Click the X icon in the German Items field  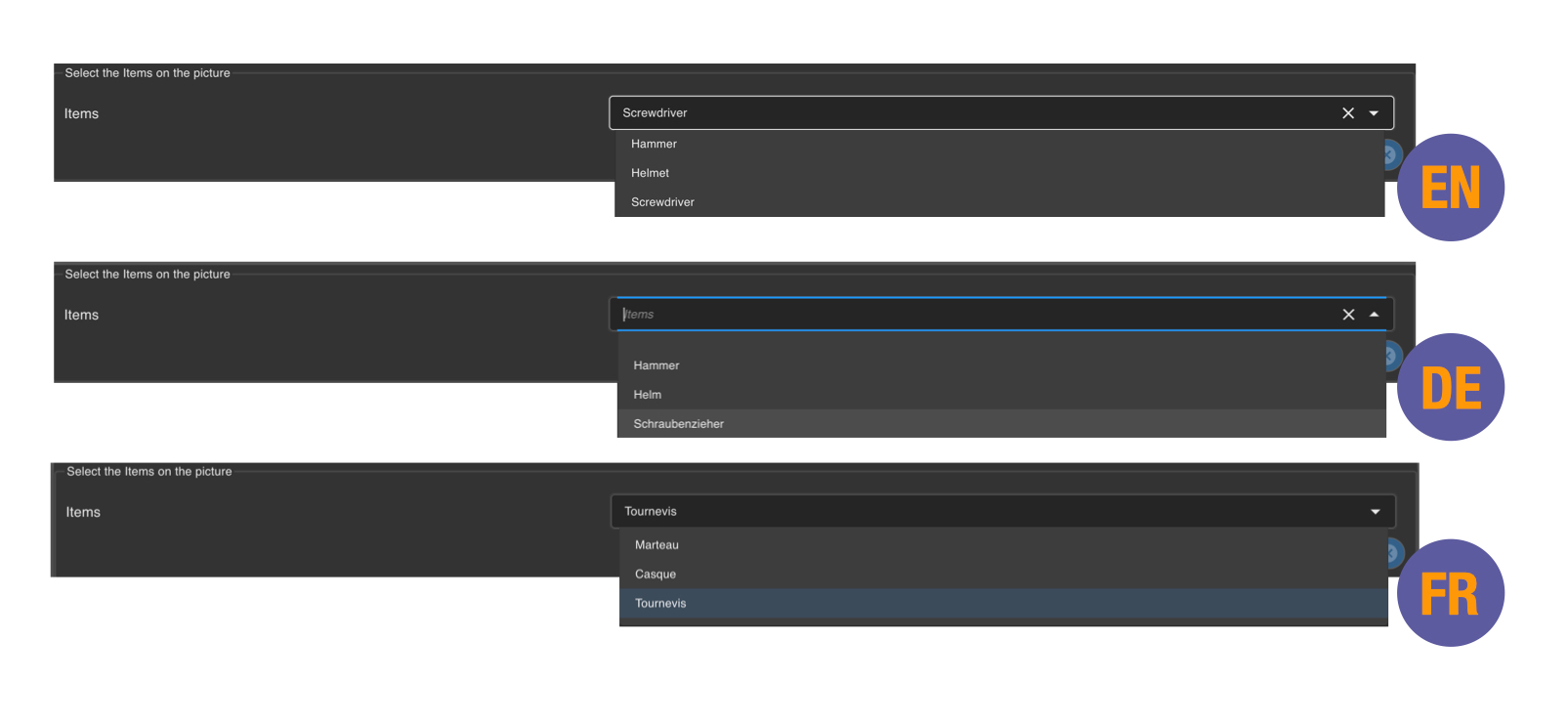click(1347, 315)
